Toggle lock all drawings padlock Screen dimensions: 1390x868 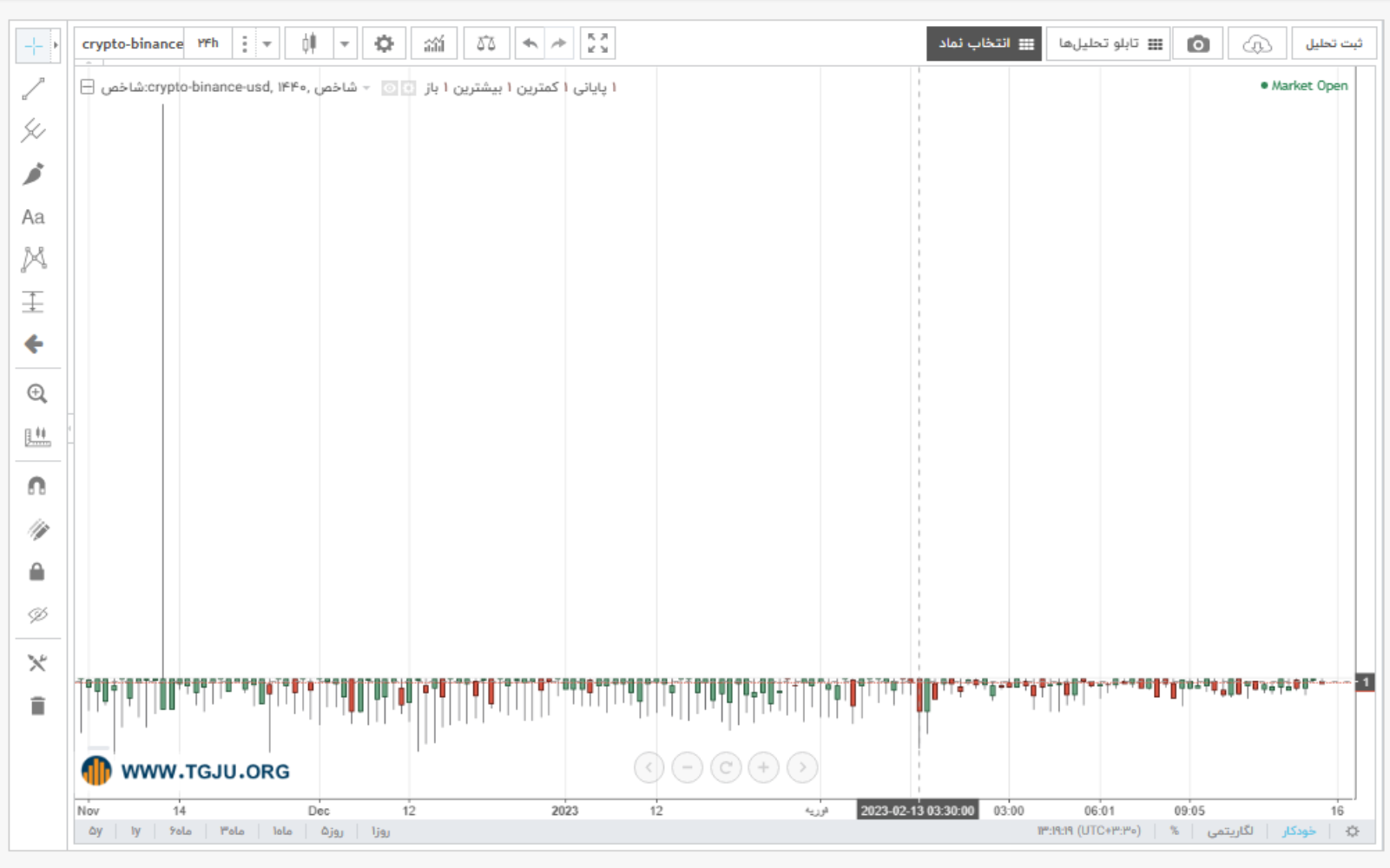(x=36, y=571)
